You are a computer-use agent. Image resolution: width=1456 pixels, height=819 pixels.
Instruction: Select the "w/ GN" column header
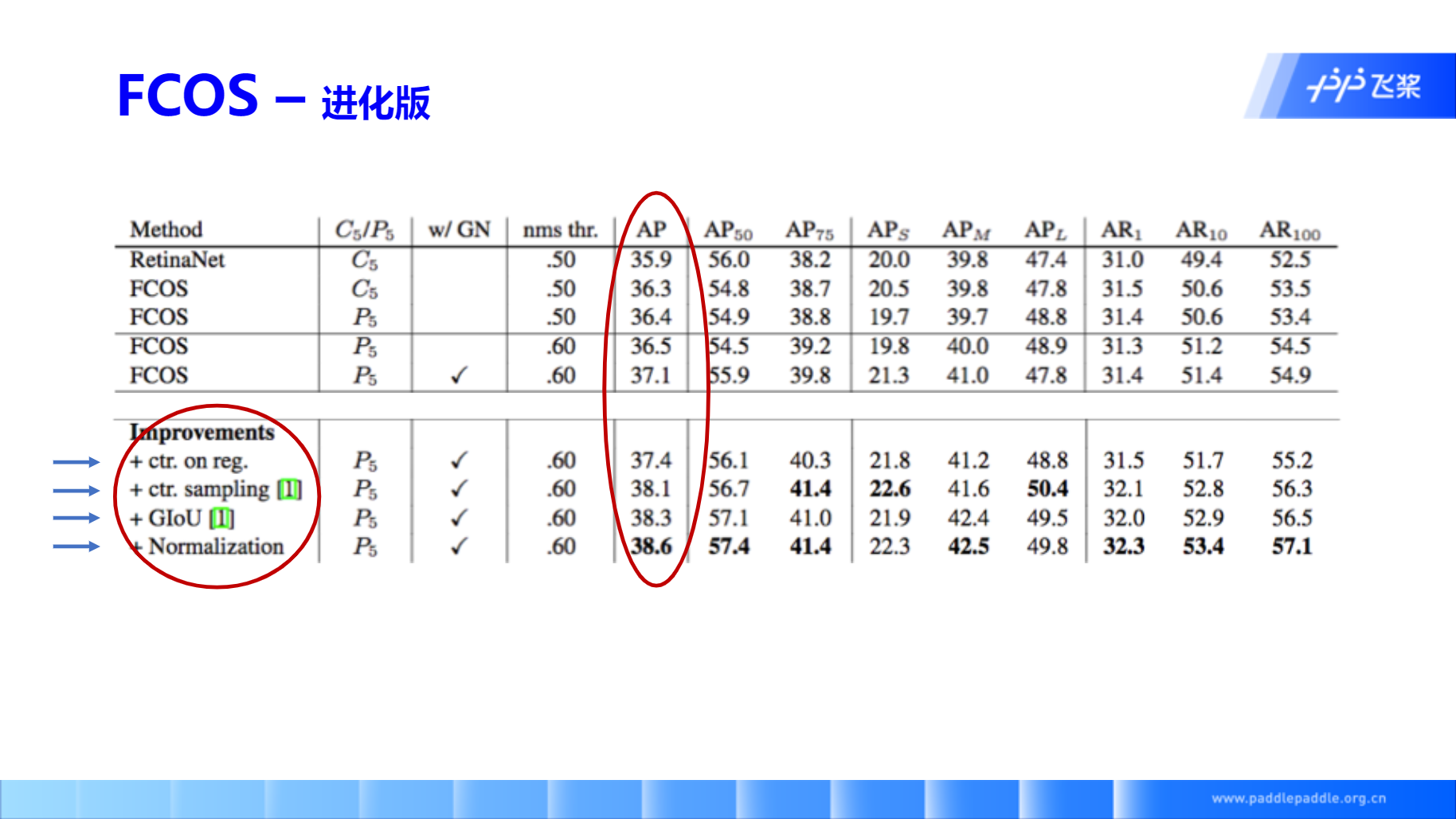459,229
